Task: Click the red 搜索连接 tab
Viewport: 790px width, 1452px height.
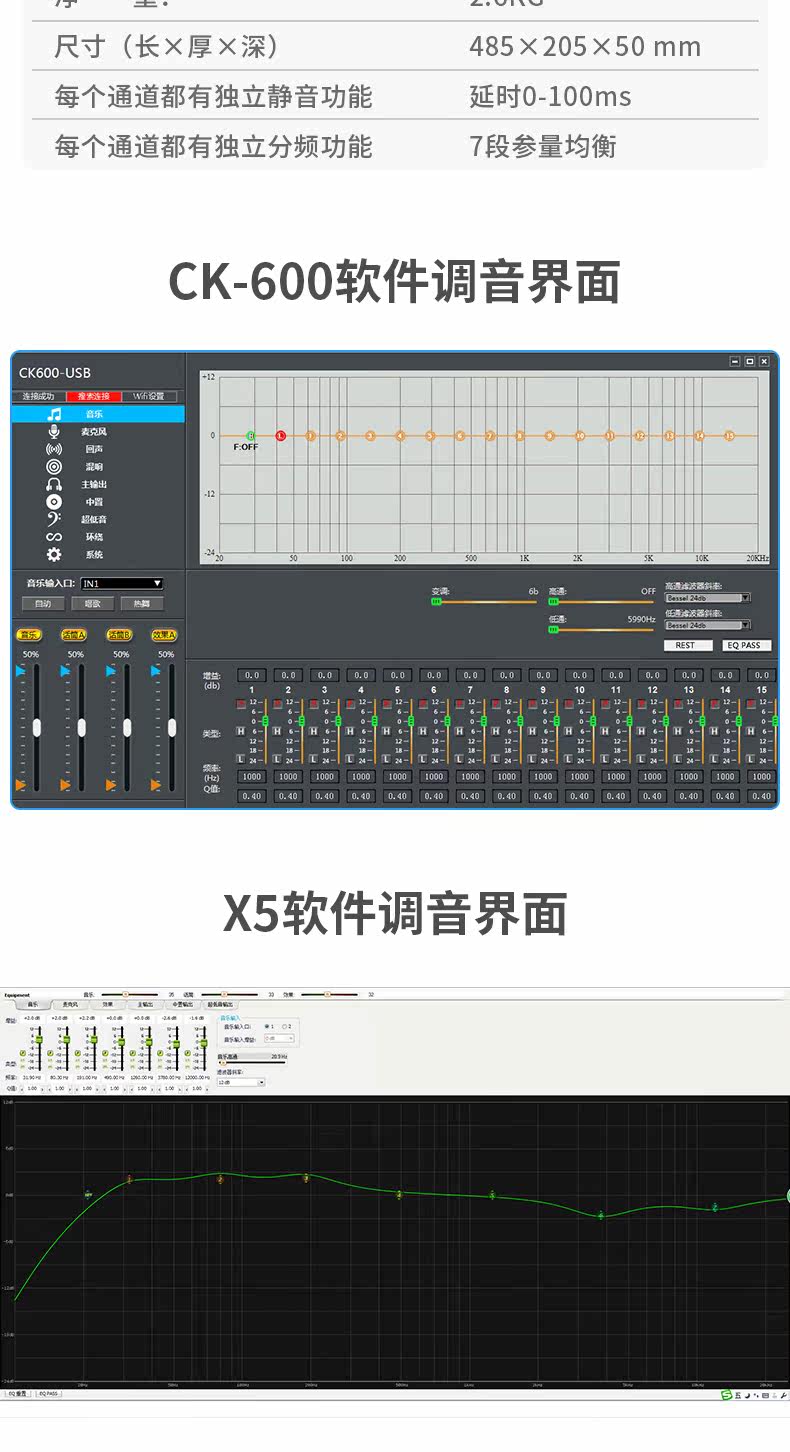Action: point(93,396)
